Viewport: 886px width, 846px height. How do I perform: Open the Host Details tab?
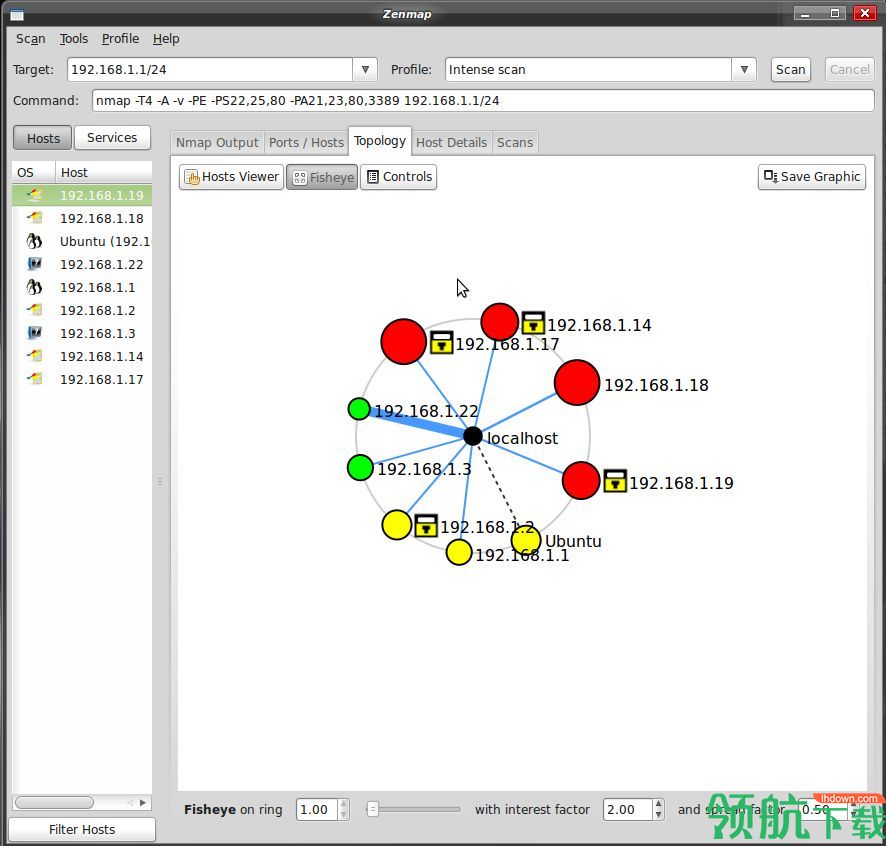pos(451,142)
